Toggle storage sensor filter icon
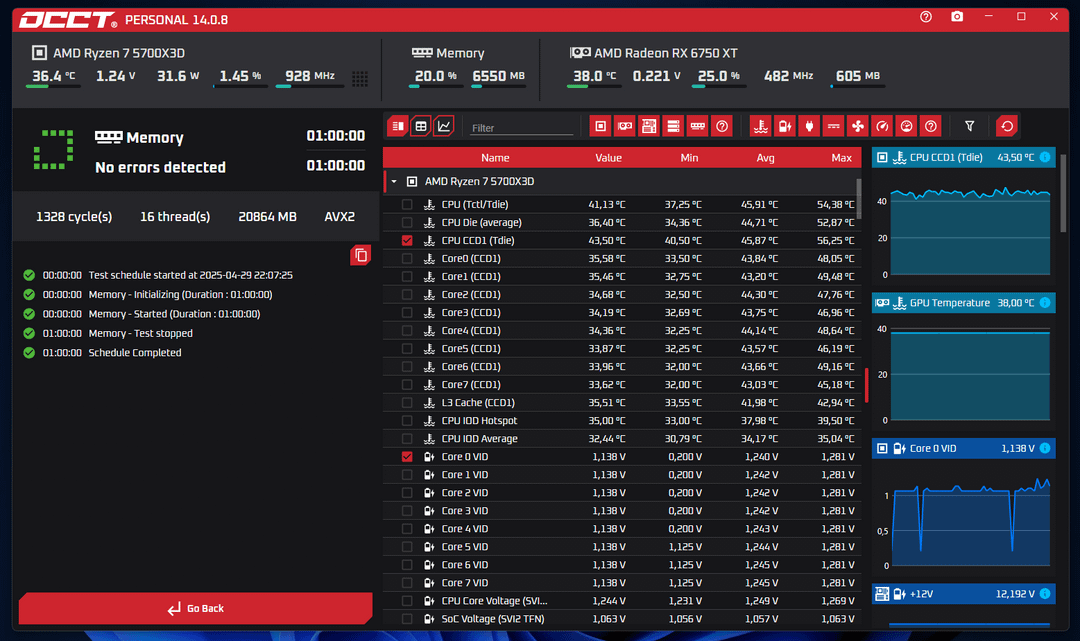This screenshot has height=641, width=1080. pyautogui.click(x=673, y=126)
